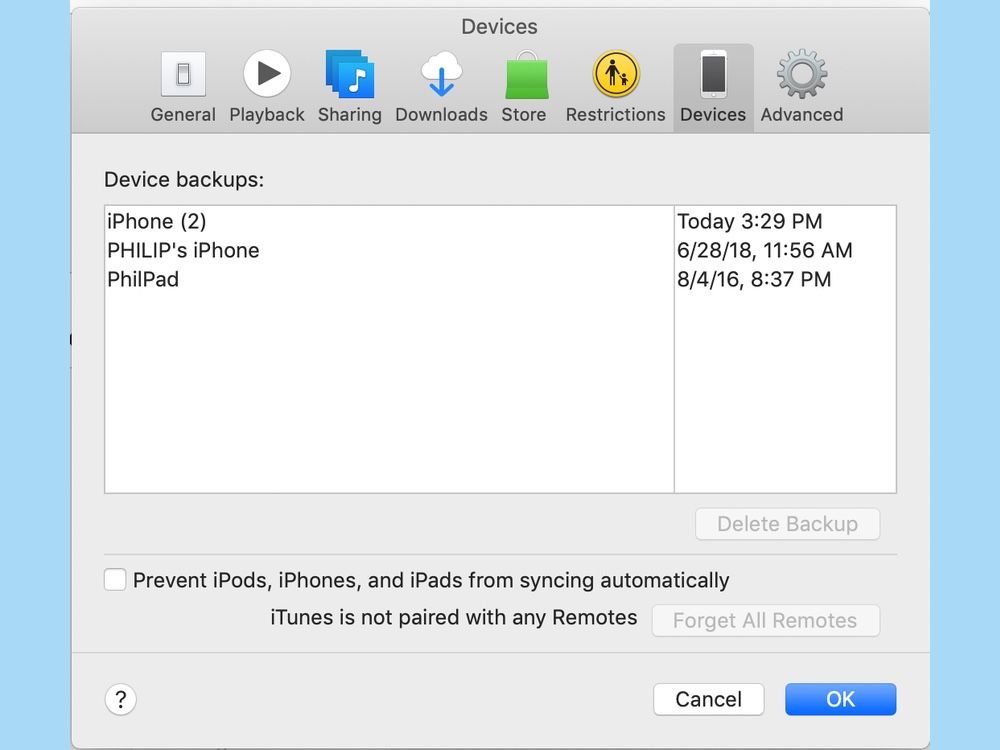Enable prevent automatic syncing checkbox
1000x750 pixels.
tap(115, 579)
